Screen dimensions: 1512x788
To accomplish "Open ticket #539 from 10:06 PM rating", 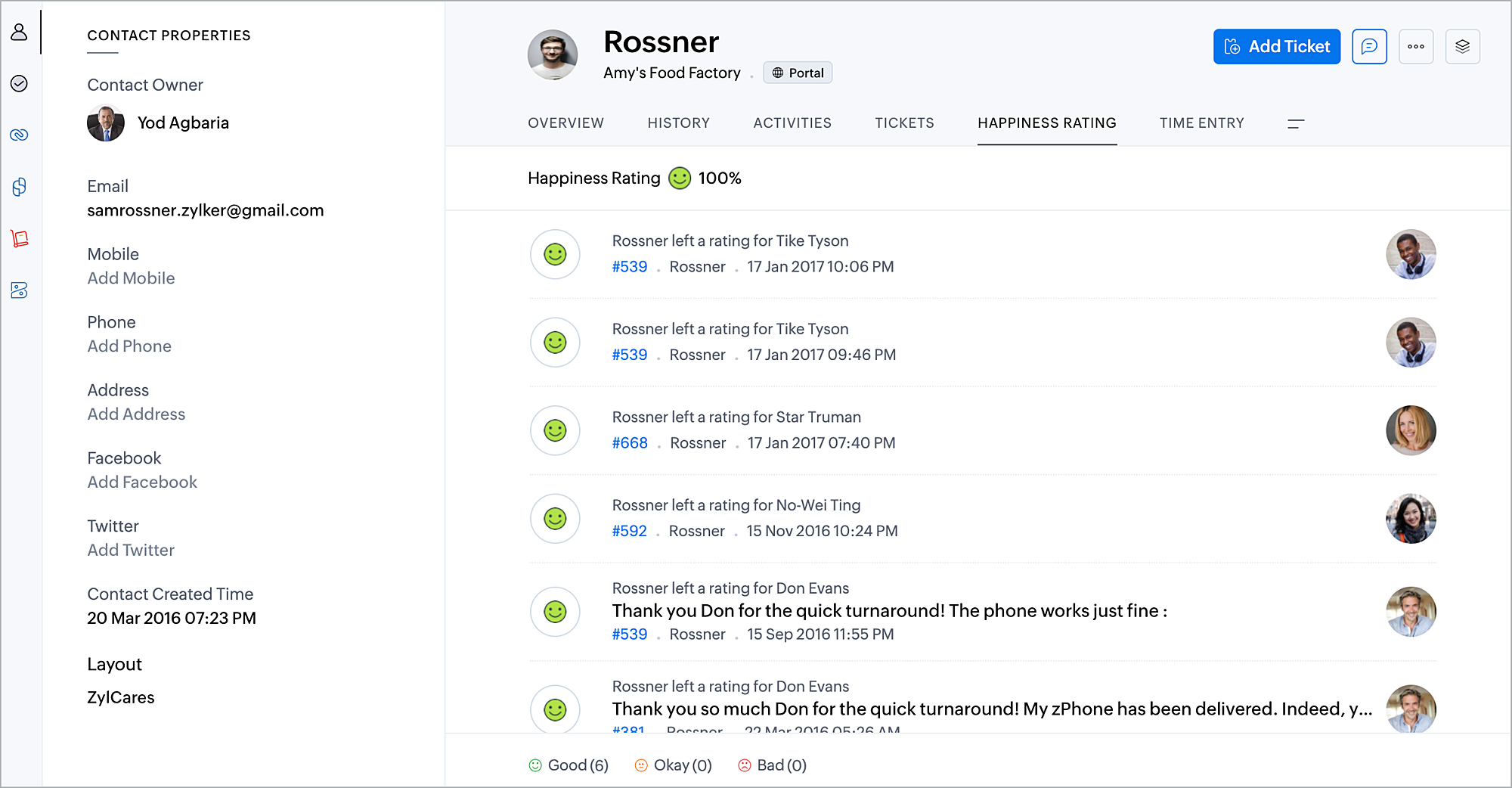I will (x=630, y=267).
